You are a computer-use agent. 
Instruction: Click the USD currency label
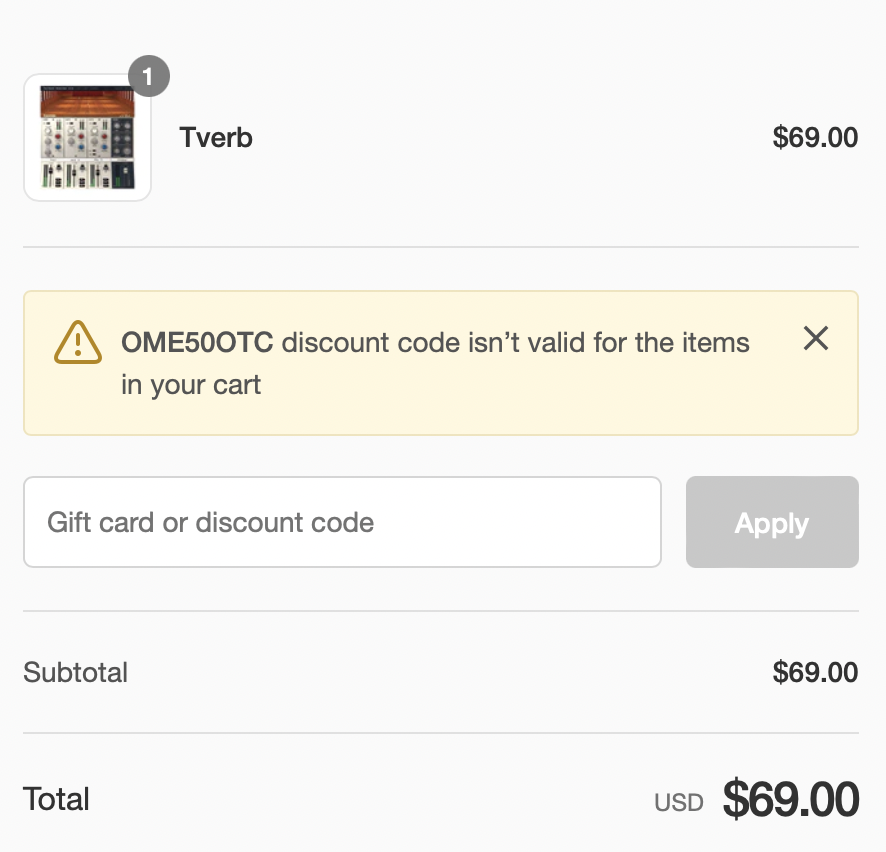(679, 802)
